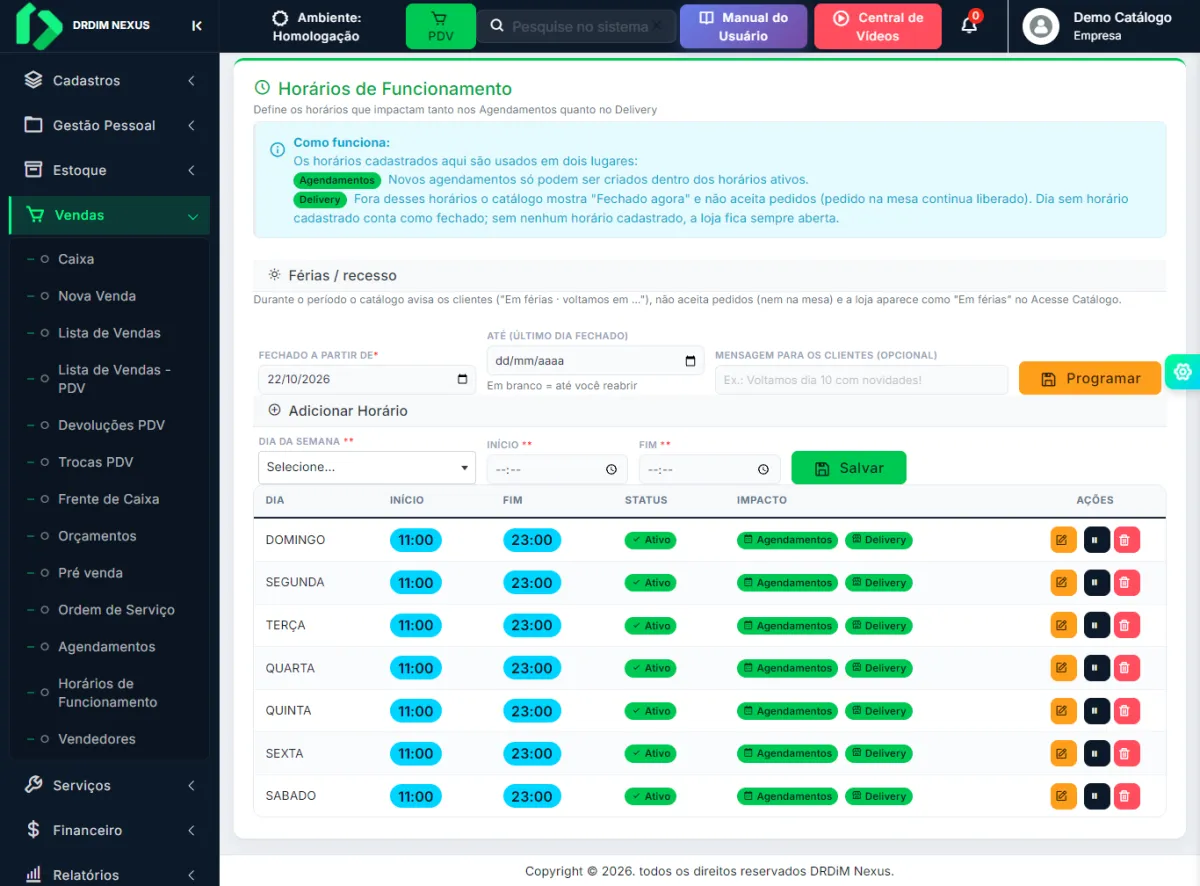Screen dimensions: 1200x886
Task: Open the clock picker in Início field
Action: pyautogui.click(x=612, y=470)
